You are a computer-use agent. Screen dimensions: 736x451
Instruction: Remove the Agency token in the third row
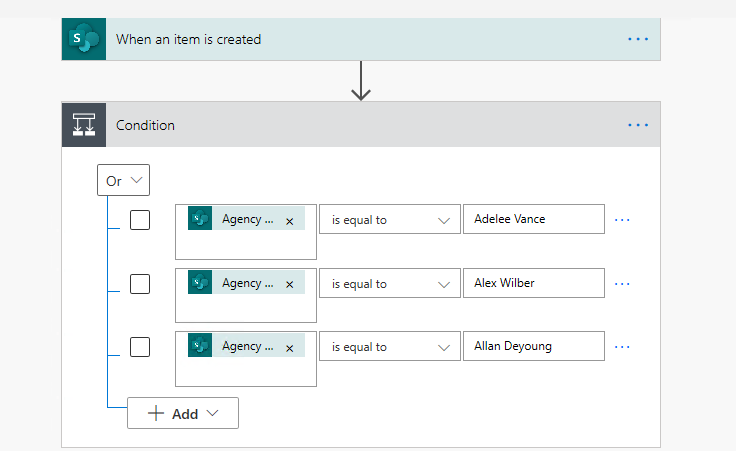point(290,348)
